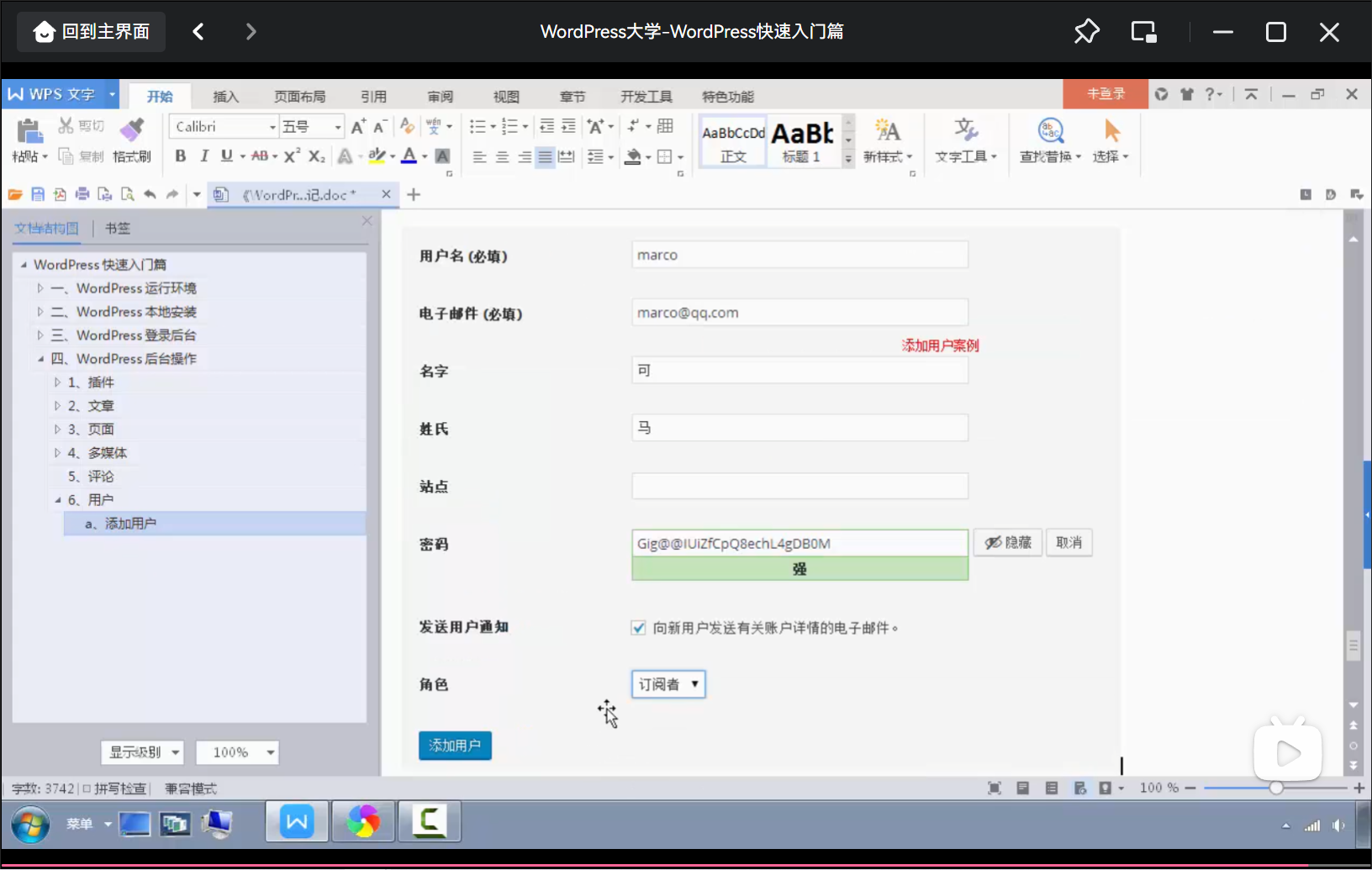This screenshot has width=1372, height=870.
Task: Expand the 二、WordPress 本地安装 node
Action: [40, 312]
